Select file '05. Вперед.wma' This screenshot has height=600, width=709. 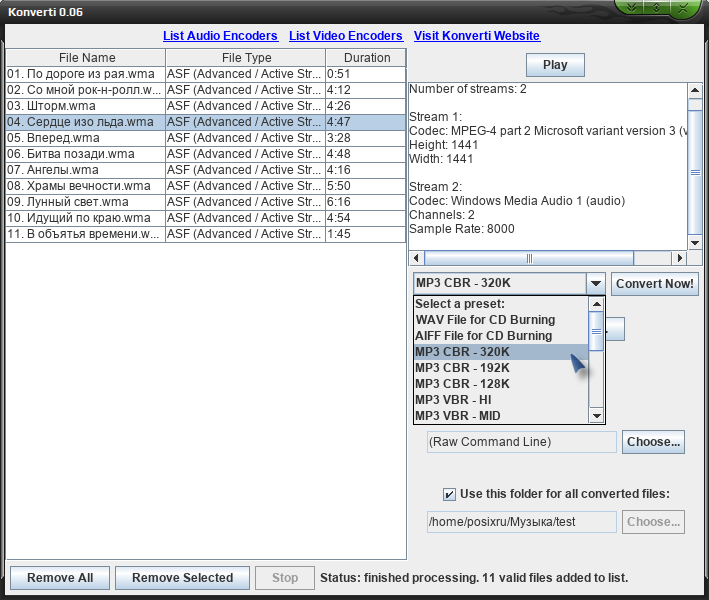[86, 138]
